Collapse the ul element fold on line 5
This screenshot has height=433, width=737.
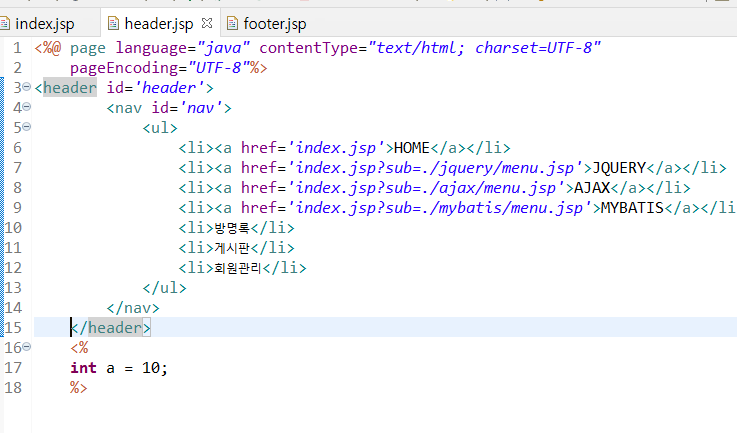coord(27,126)
